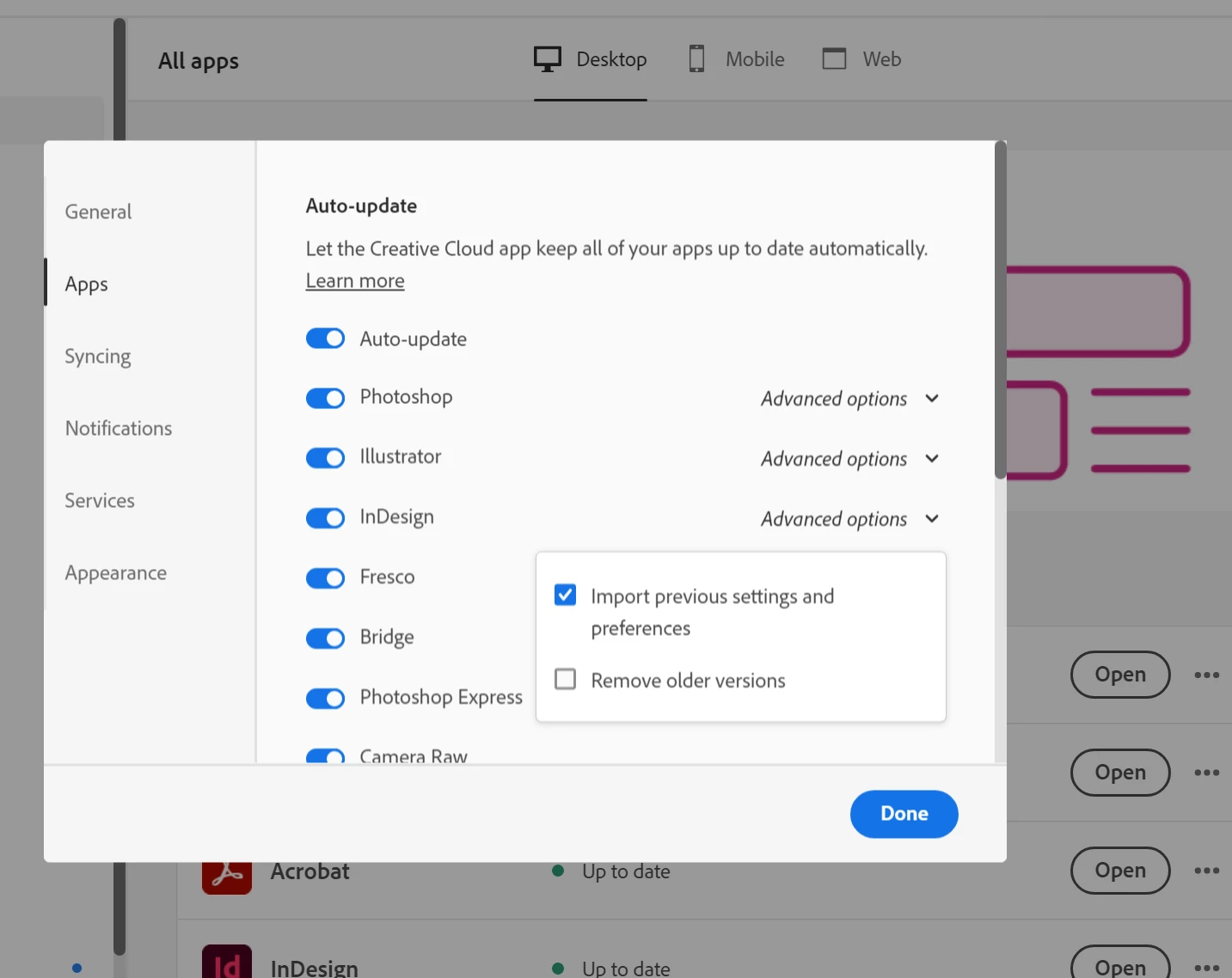The image size is (1232, 978).
Task: Expand Advanced options for Illustrator
Action: 849,459
